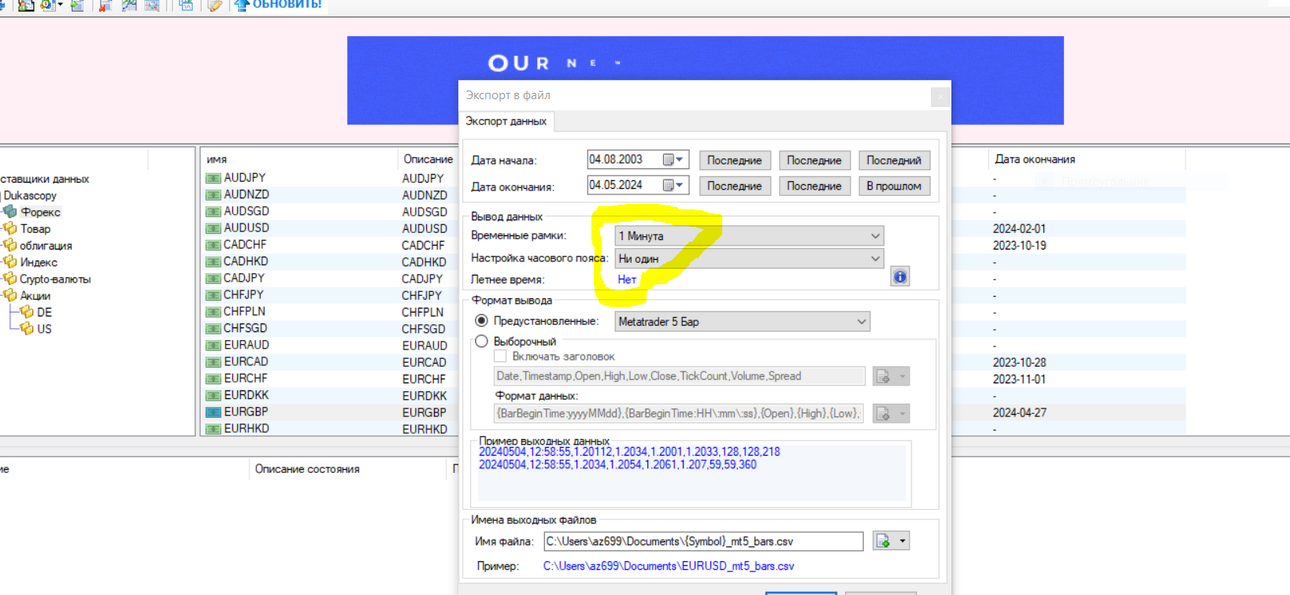Click the Описание состояния header in lower panel

[307, 469]
